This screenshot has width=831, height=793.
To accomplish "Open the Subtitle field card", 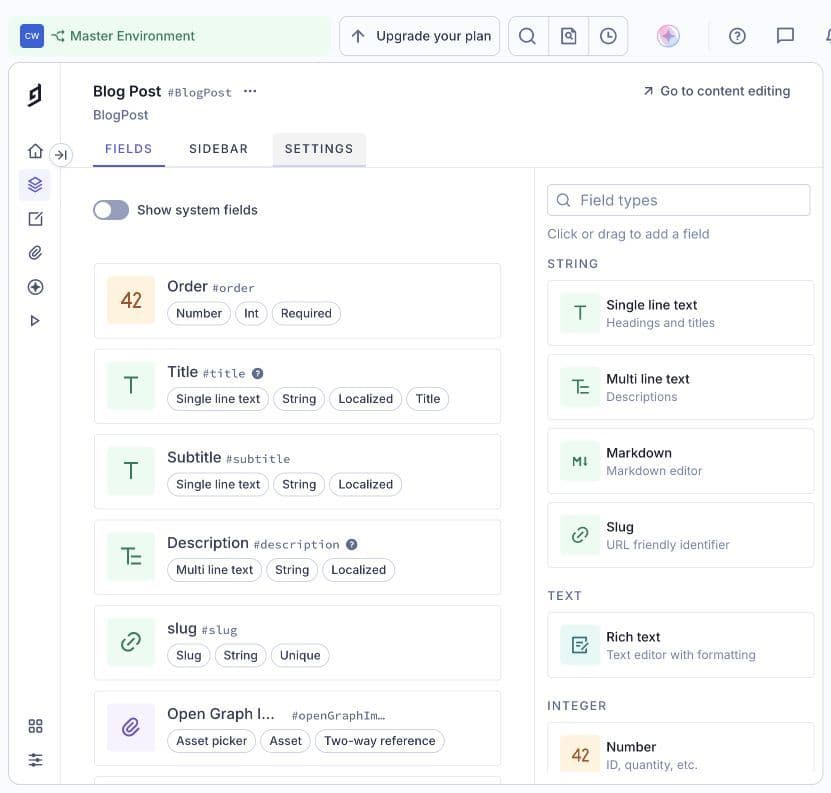I will 297,472.
